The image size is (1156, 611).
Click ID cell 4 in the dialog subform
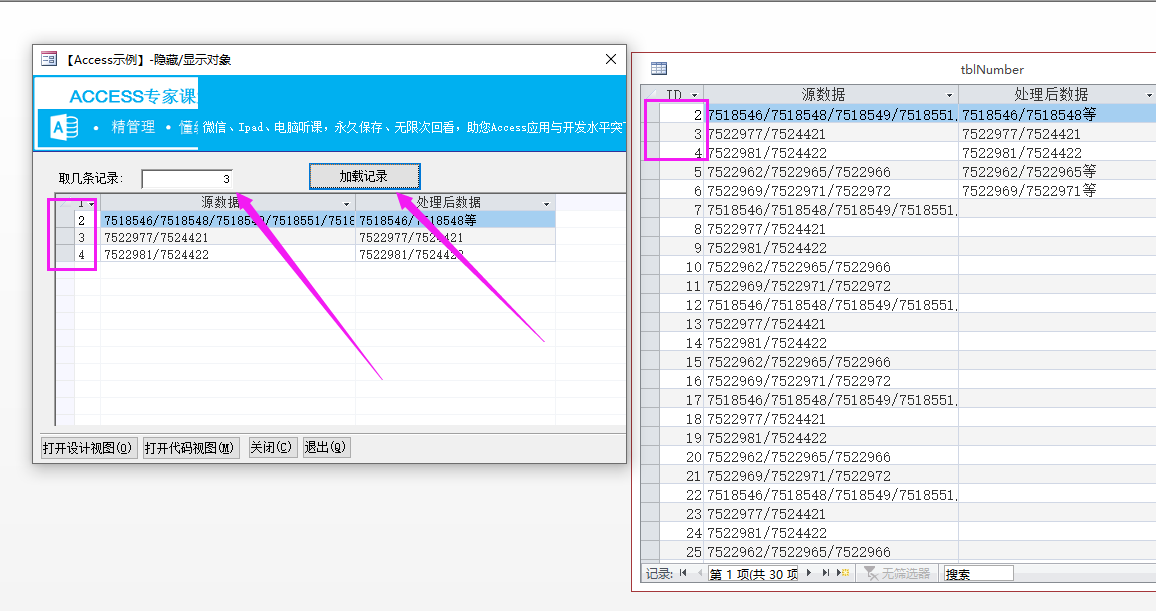87,254
